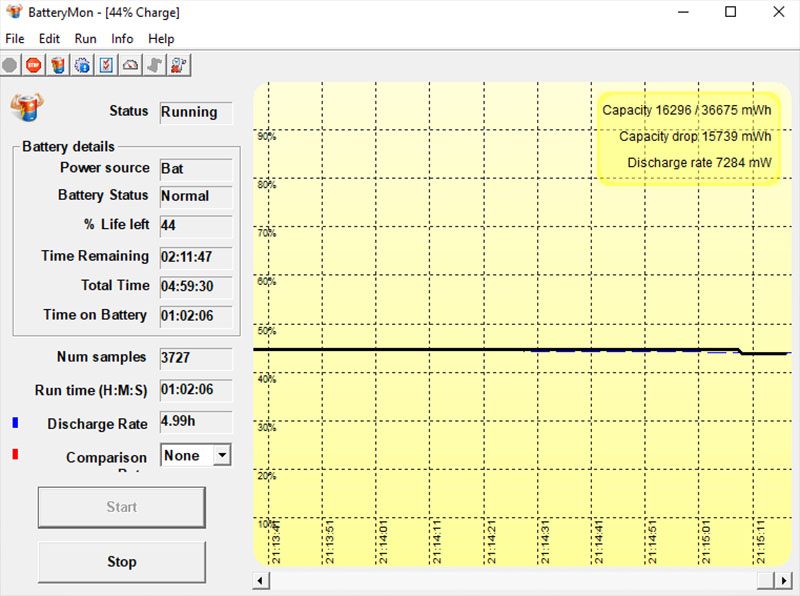
Task: Click the Capacity drop 15739 mWh text
Action: [695, 137]
